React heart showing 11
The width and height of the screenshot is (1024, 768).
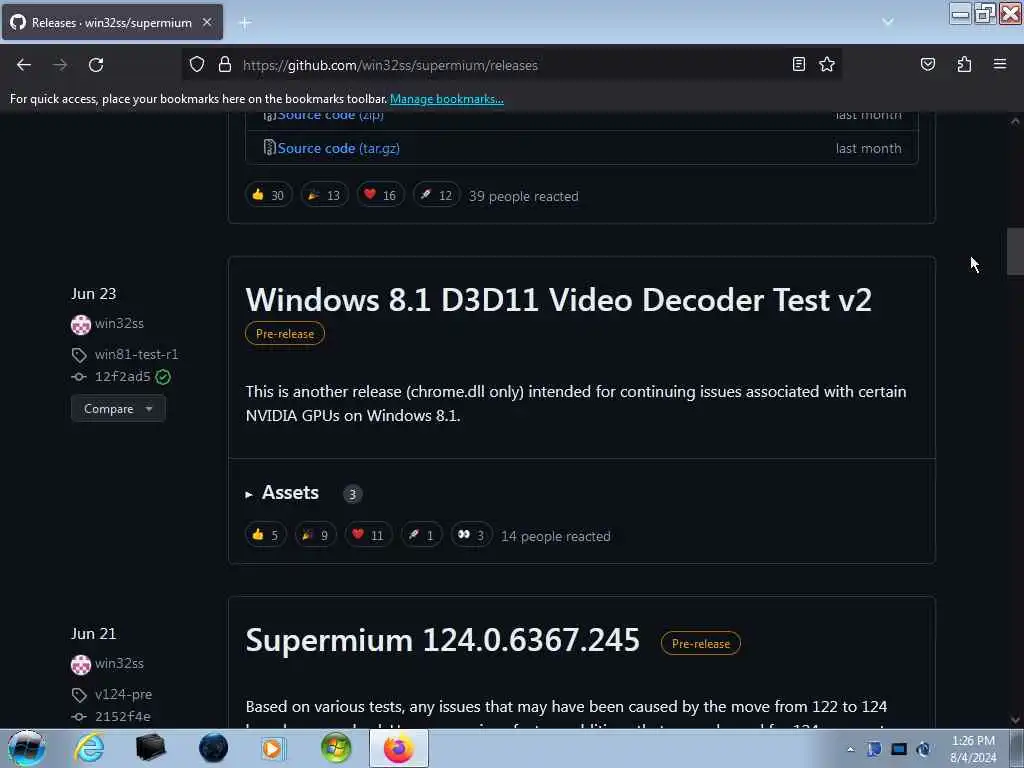point(368,535)
